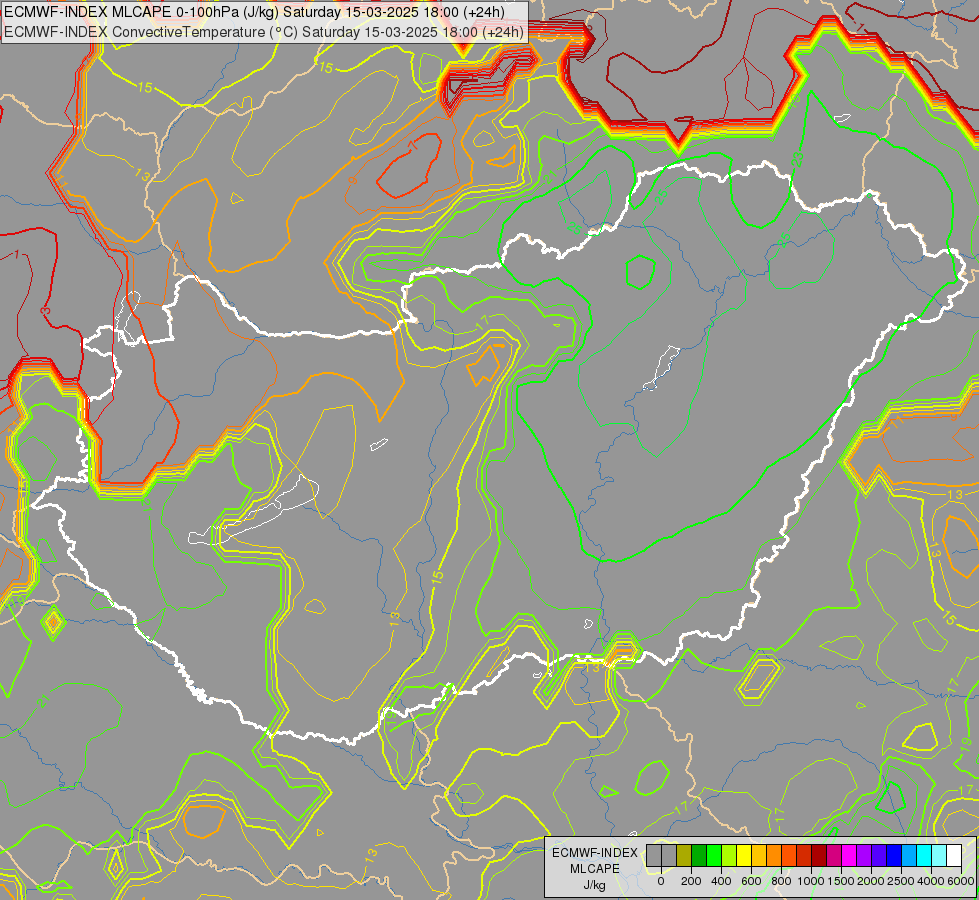The height and width of the screenshot is (900, 979).
Task: Click the ConvectiveTemperature title line
Action: [x=263, y=32]
